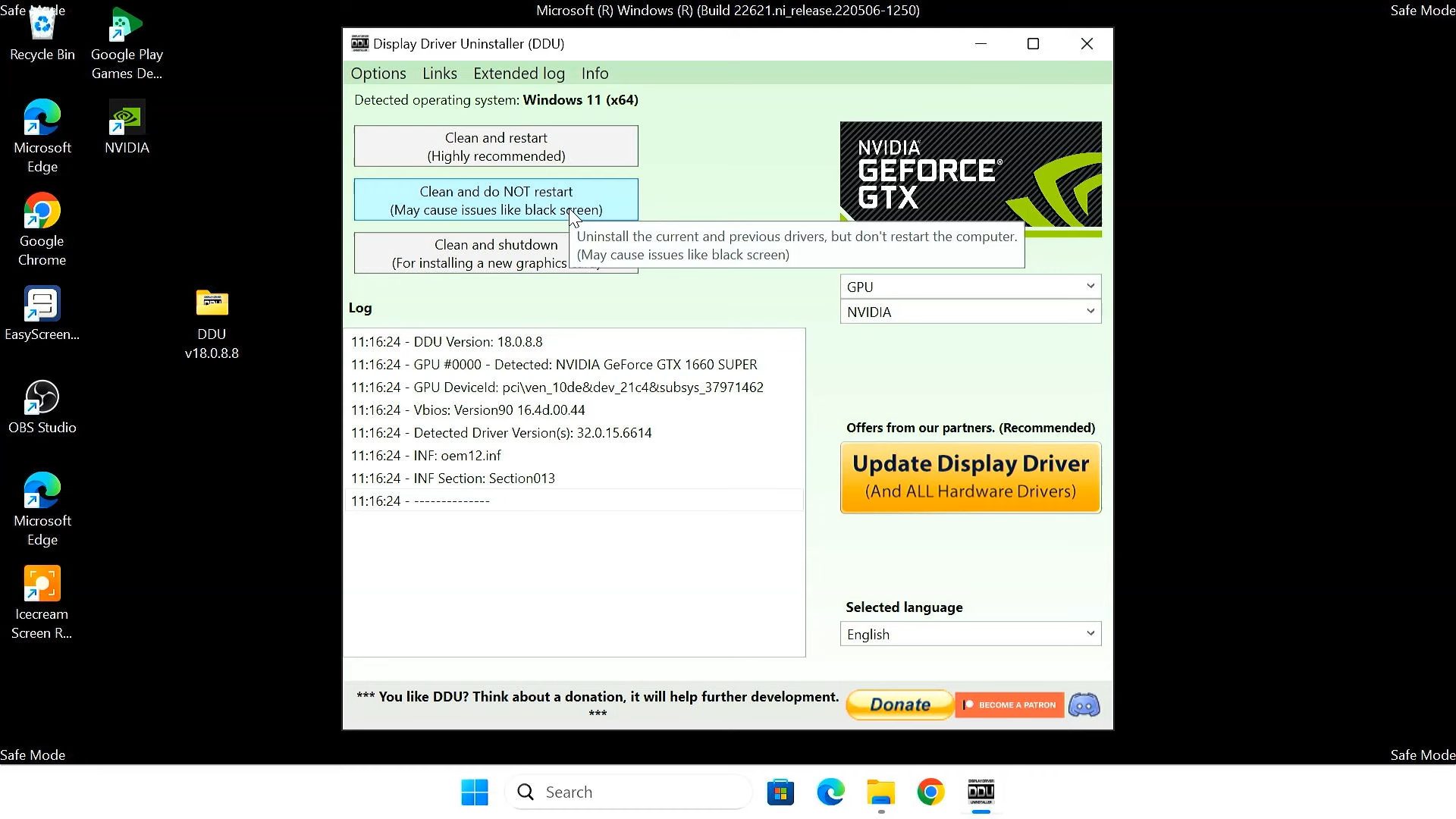
Task: Maximize the DDU window
Action: click(x=1033, y=44)
